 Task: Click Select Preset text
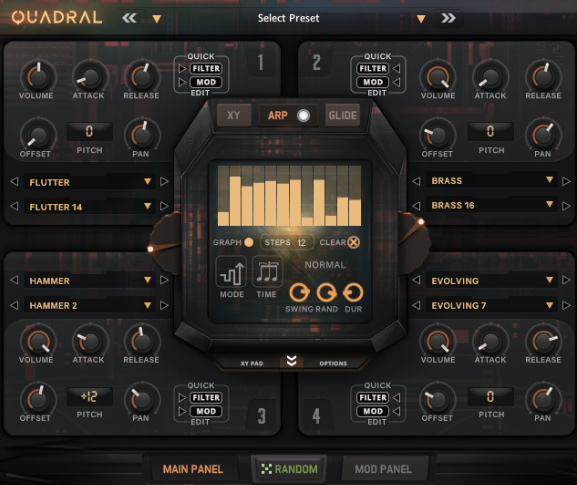[x=288, y=18]
